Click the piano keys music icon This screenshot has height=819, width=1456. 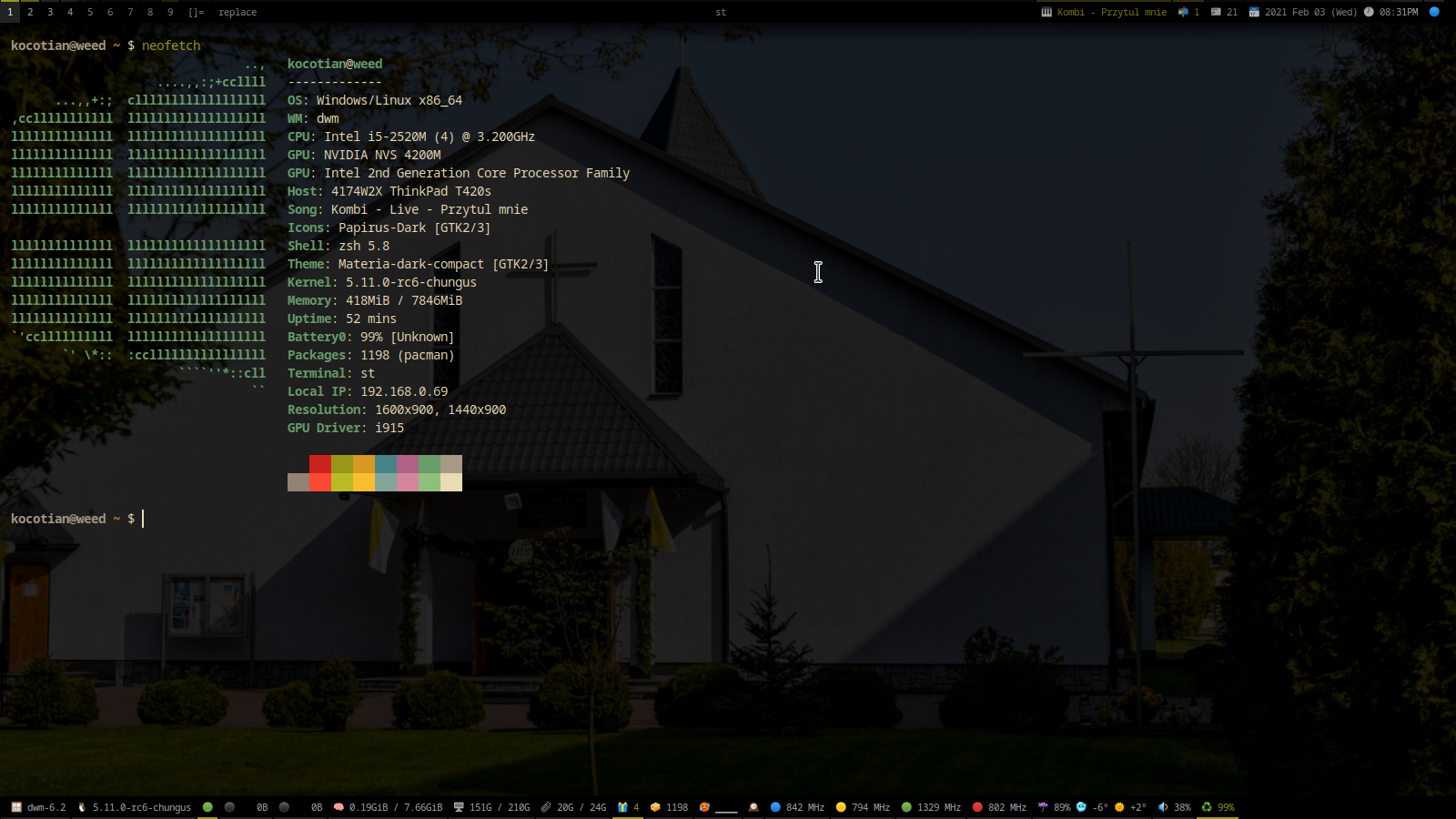(1046, 12)
